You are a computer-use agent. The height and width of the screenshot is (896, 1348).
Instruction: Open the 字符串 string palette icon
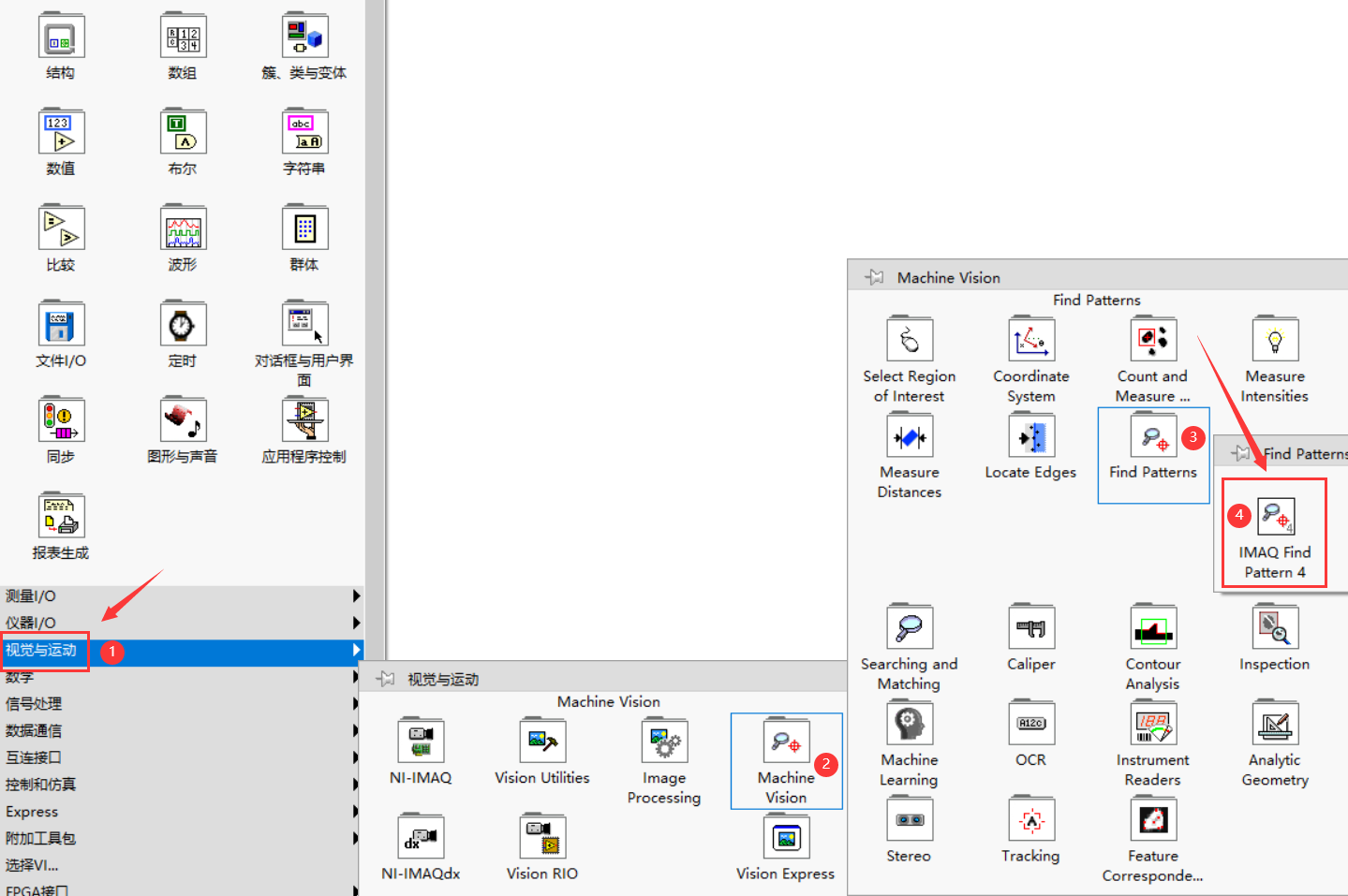304,133
